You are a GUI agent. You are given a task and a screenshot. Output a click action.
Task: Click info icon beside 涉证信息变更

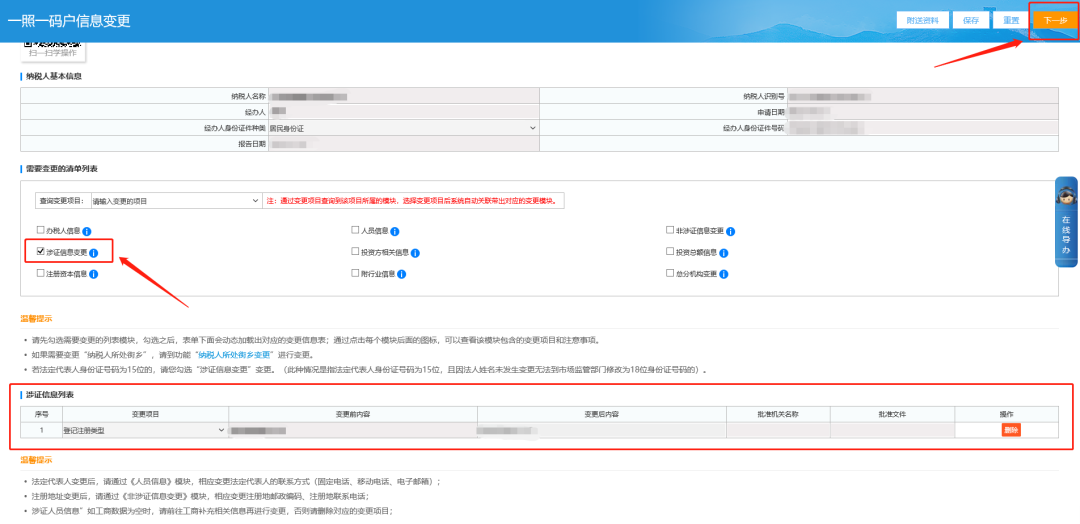tap(93, 253)
